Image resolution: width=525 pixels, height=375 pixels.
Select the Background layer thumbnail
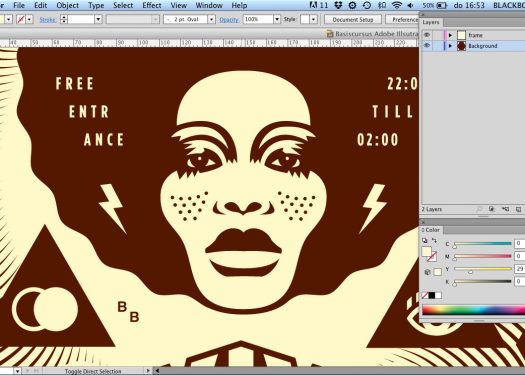click(461, 46)
